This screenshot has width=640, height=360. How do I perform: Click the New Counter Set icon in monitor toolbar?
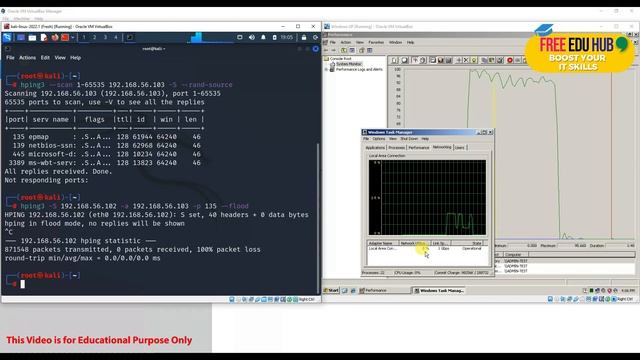[395, 60]
